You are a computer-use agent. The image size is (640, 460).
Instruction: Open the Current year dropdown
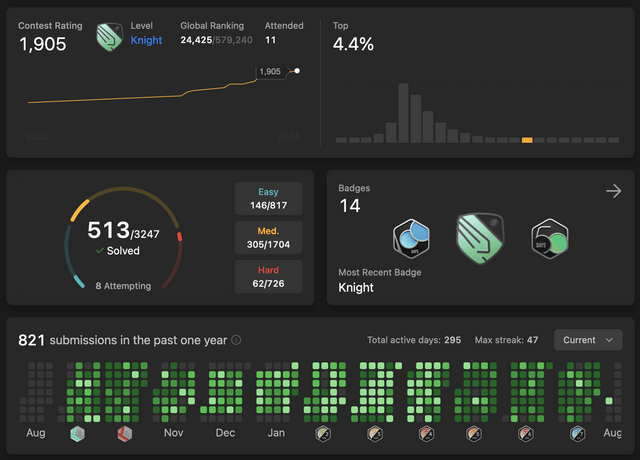coord(588,340)
